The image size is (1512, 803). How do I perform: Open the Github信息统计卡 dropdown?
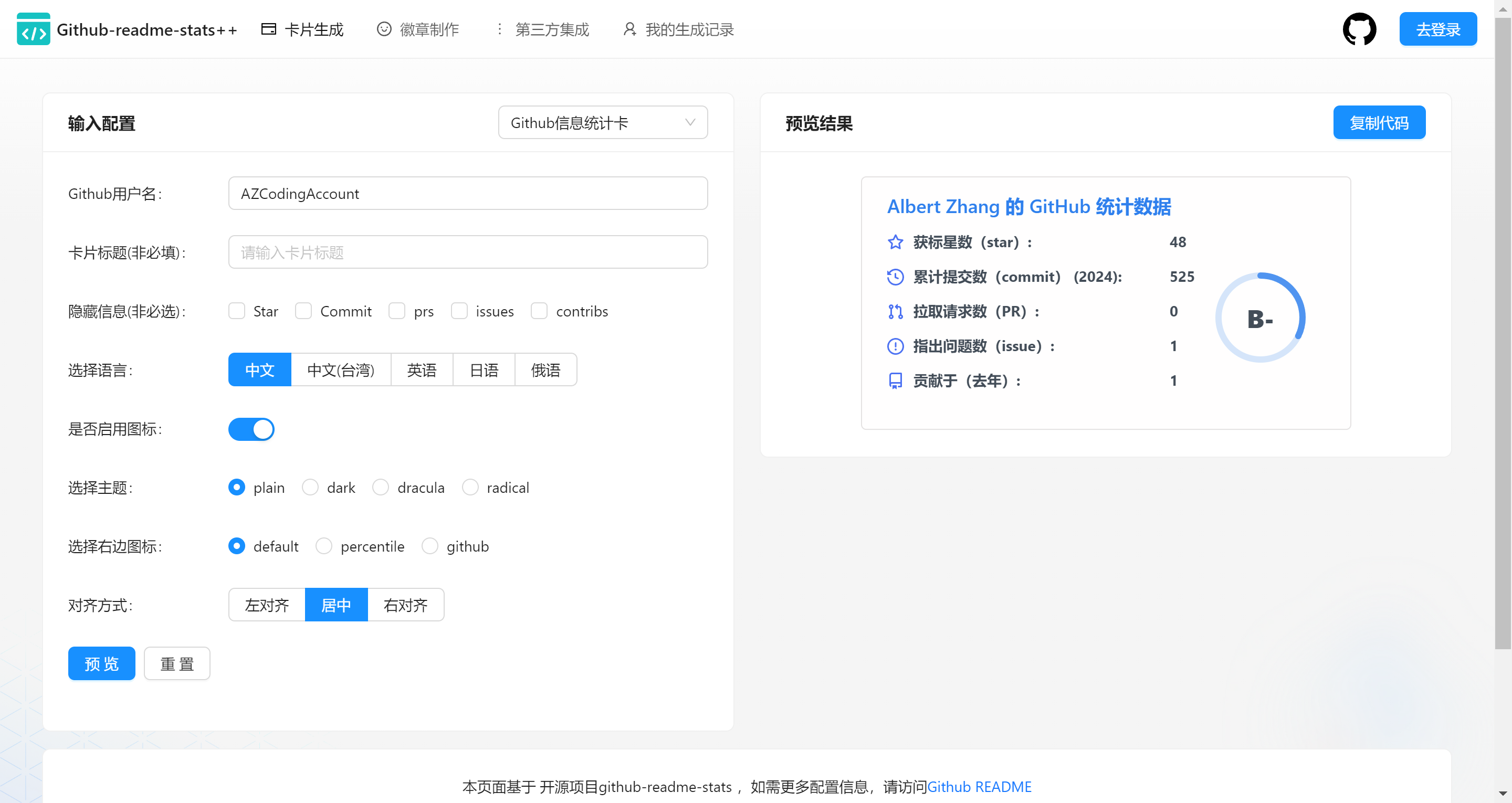(602, 123)
